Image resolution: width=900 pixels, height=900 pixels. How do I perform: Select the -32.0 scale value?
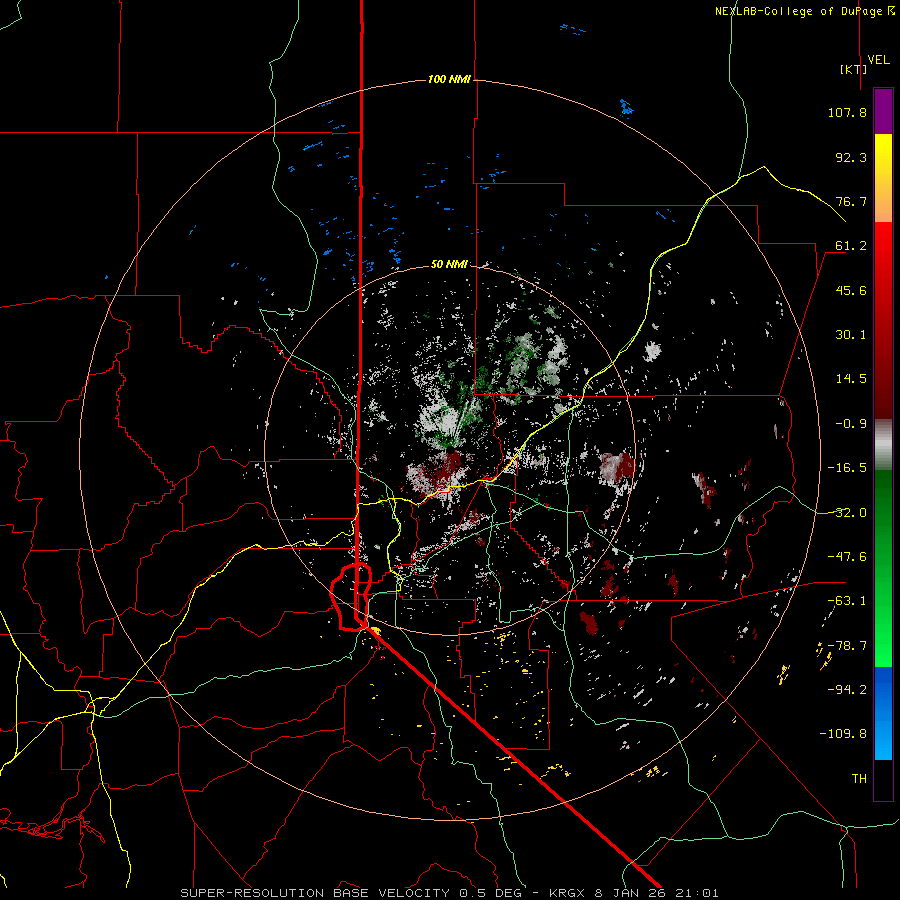(x=847, y=513)
